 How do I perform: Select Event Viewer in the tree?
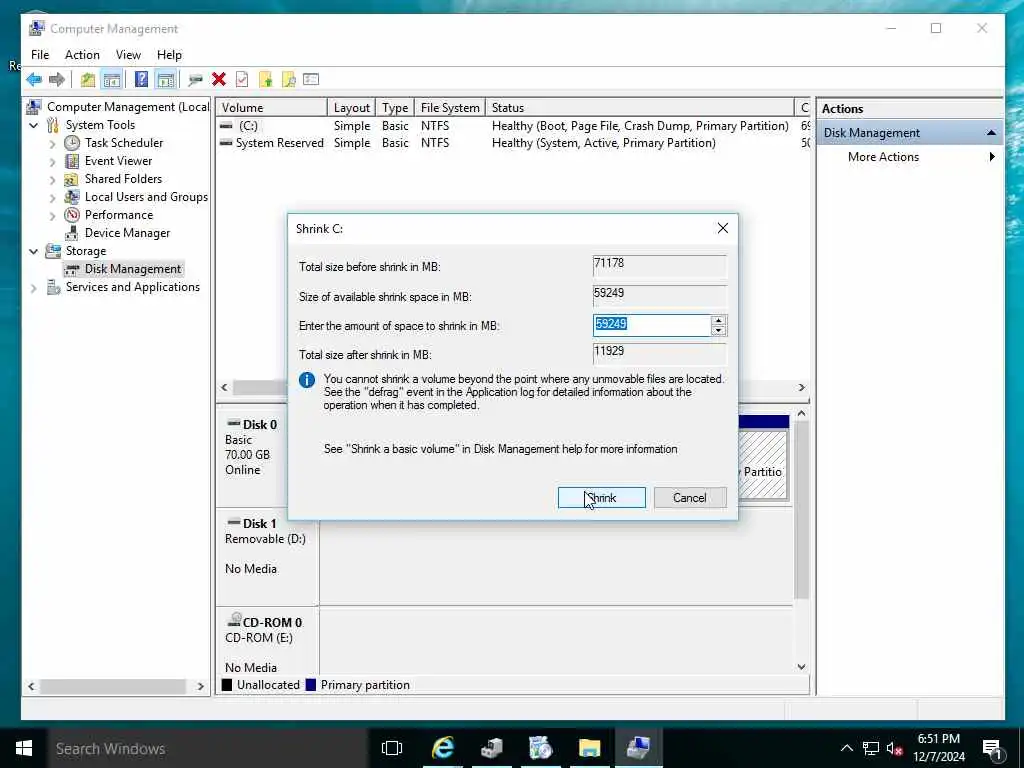(118, 161)
